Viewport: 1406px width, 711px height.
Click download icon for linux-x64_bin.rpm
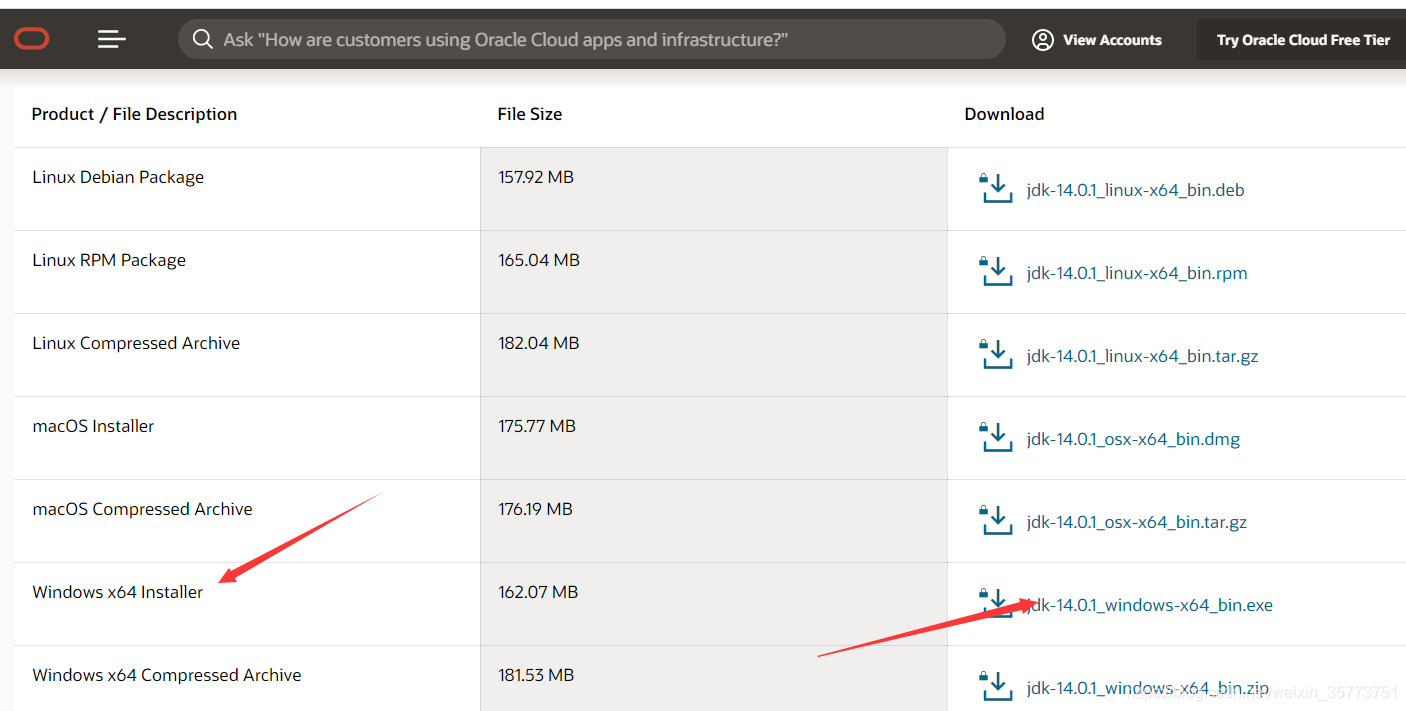(x=996, y=271)
